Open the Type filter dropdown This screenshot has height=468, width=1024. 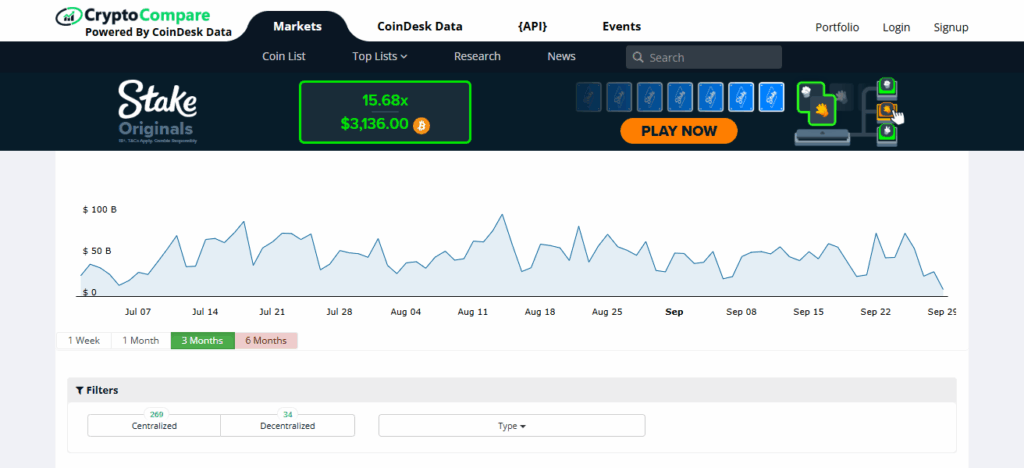pos(511,426)
